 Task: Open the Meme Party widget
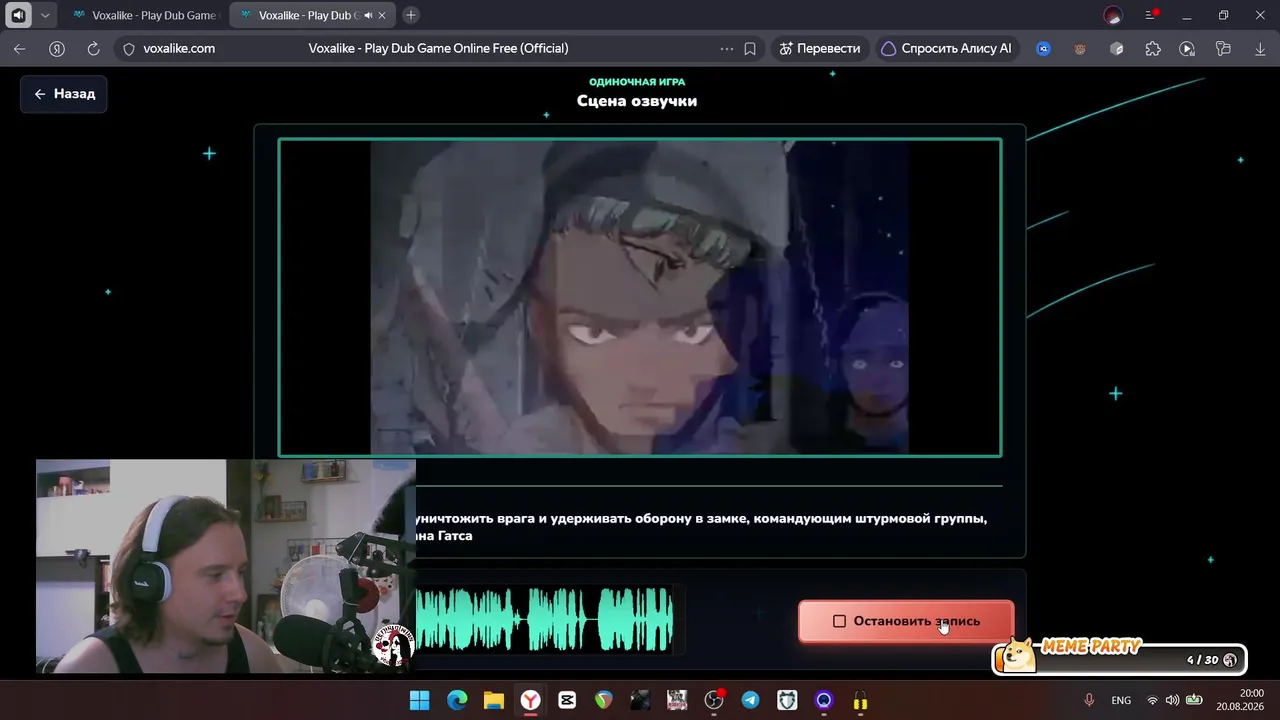coord(1120,657)
